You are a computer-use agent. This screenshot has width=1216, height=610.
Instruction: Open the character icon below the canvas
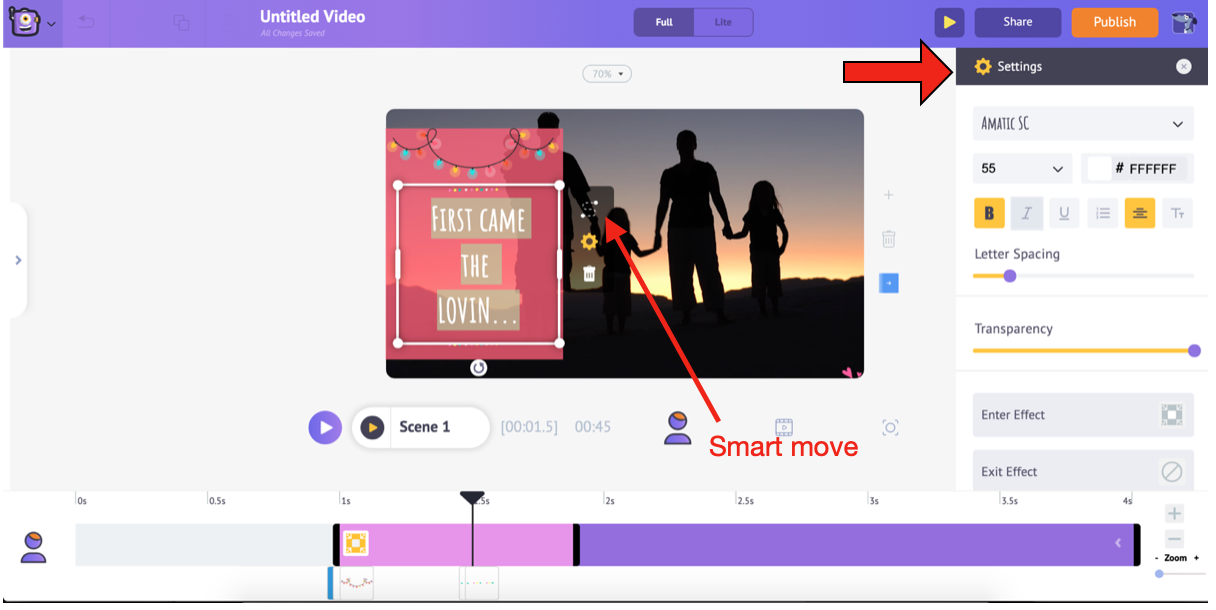point(678,427)
